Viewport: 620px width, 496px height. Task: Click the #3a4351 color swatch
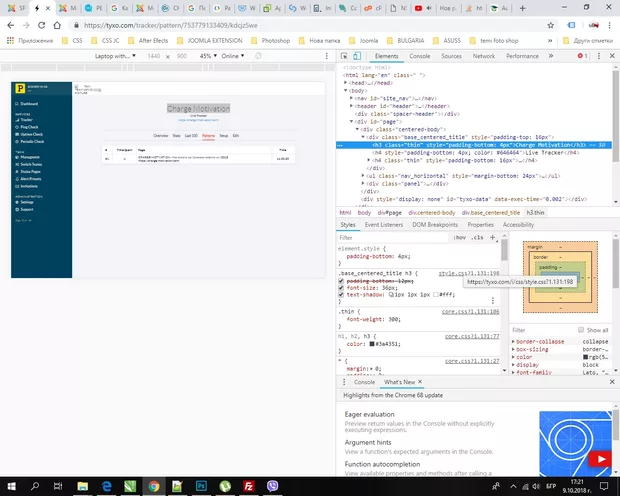click(372, 344)
